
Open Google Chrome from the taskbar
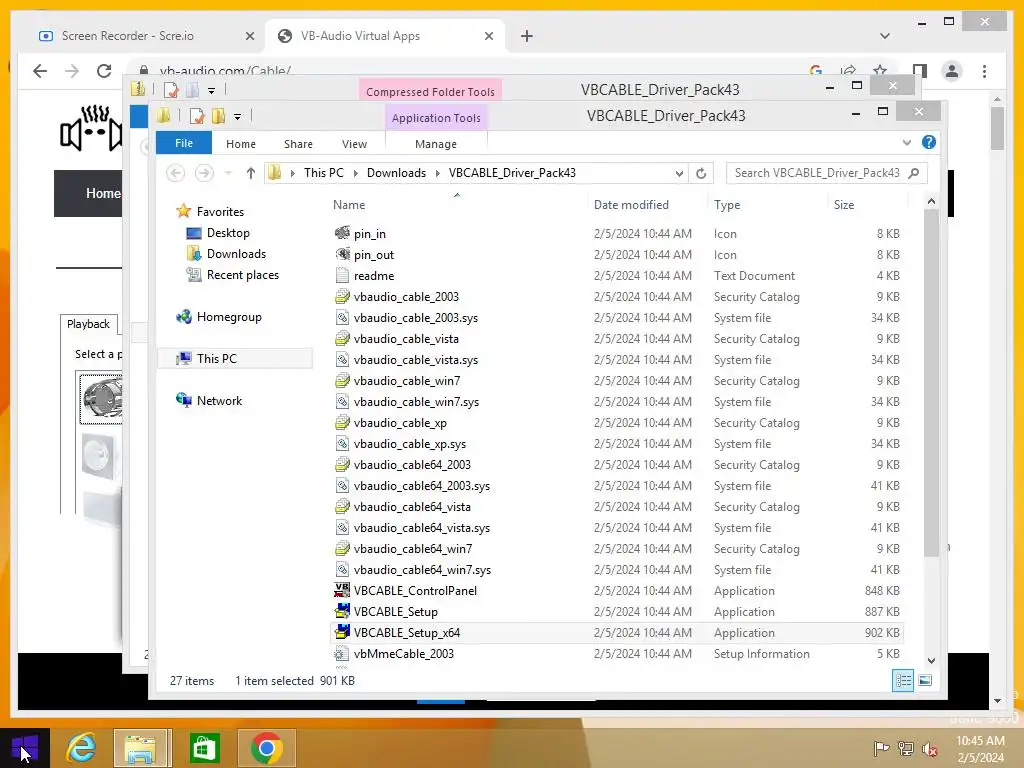(x=266, y=748)
